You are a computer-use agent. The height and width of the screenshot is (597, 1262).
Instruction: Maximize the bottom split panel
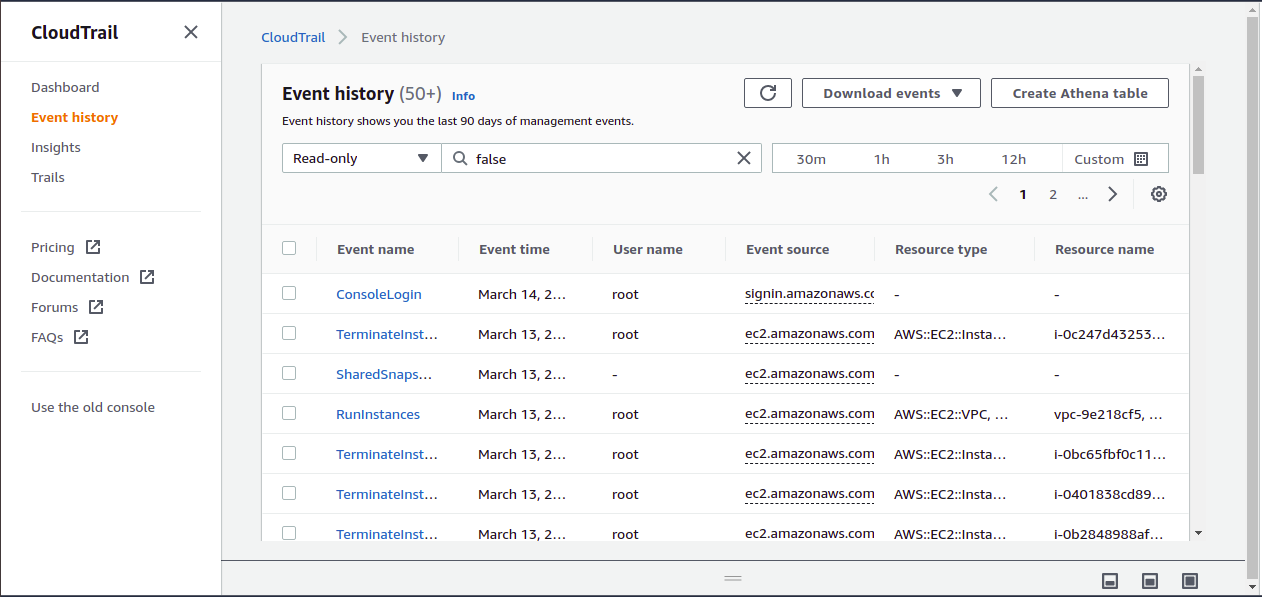[x=1189, y=581]
